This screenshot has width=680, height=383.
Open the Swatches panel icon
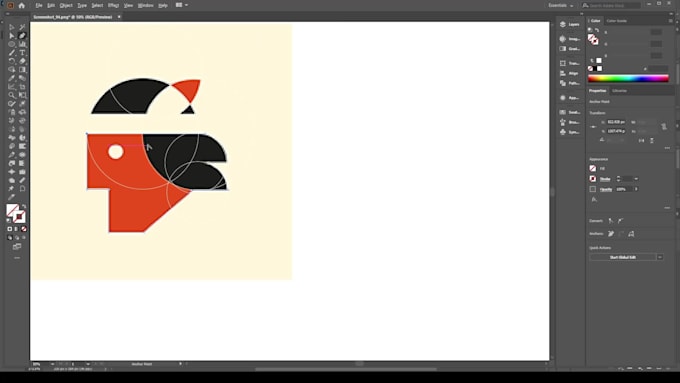tap(563, 112)
